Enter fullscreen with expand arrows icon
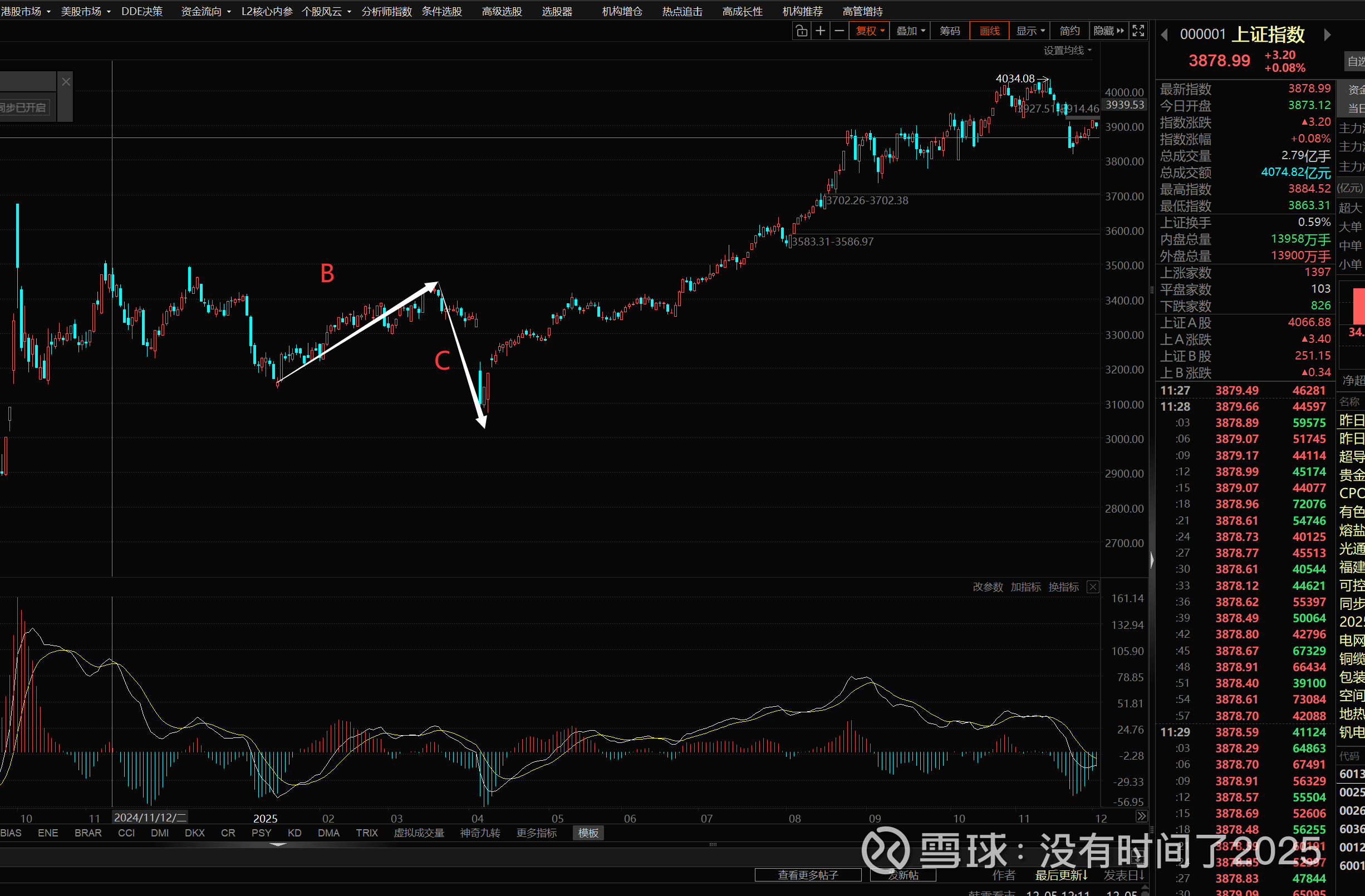 pyautogui.click(x=1138, y=31)
